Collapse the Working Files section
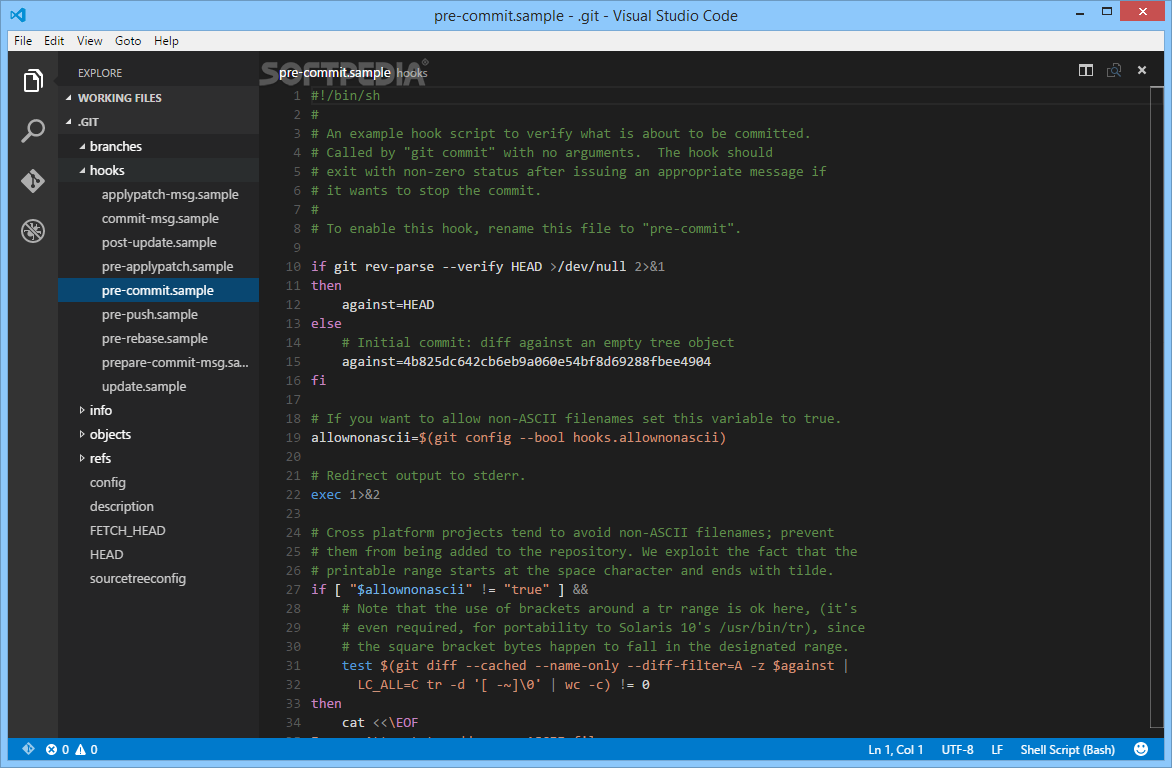1172x768 pixels. pos(69,98)
